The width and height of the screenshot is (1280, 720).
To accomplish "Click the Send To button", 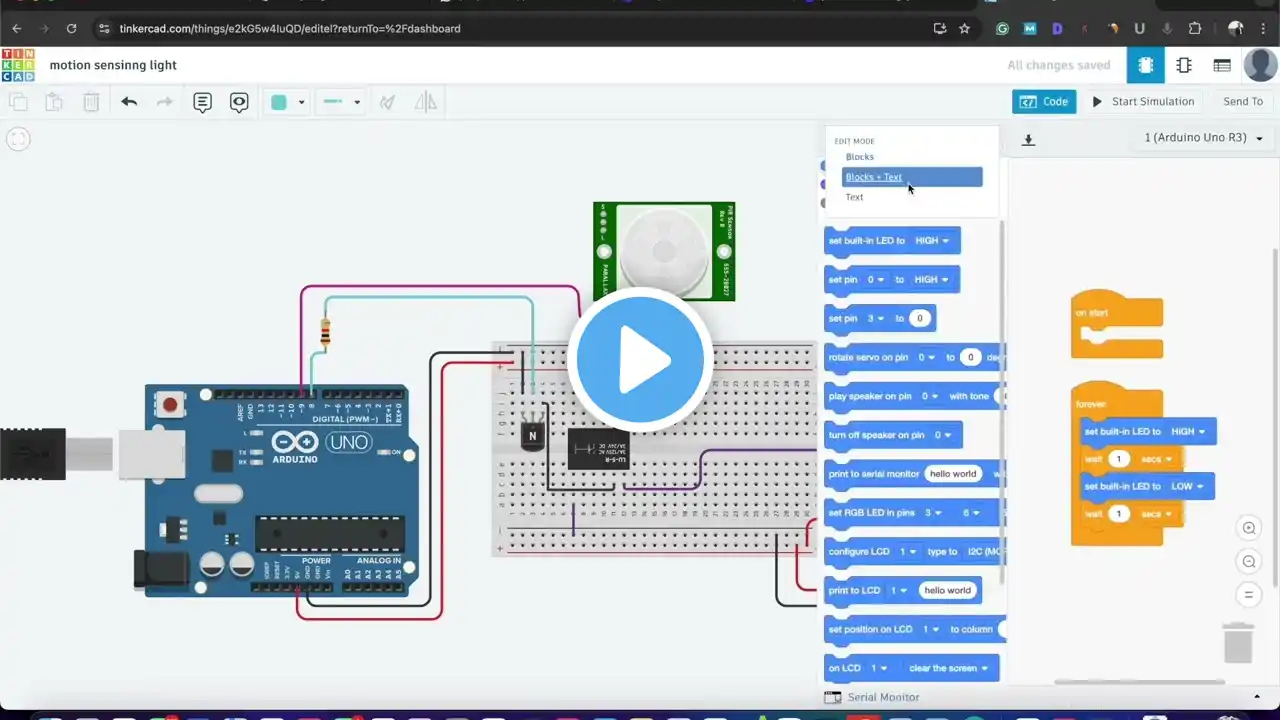I will click(x=1243, y=101).
